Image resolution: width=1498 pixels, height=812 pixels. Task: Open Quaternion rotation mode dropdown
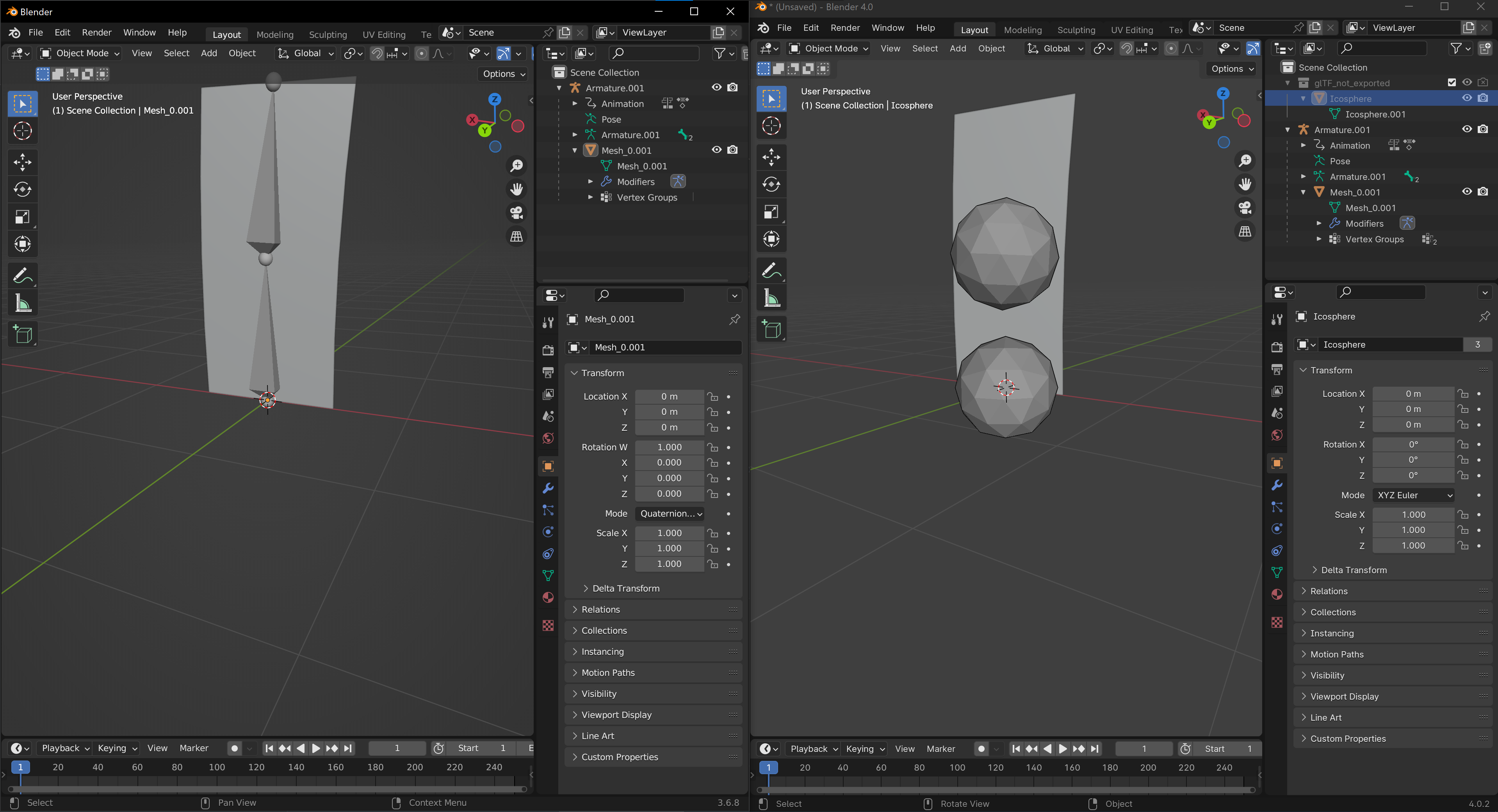(x=669, y=513)
